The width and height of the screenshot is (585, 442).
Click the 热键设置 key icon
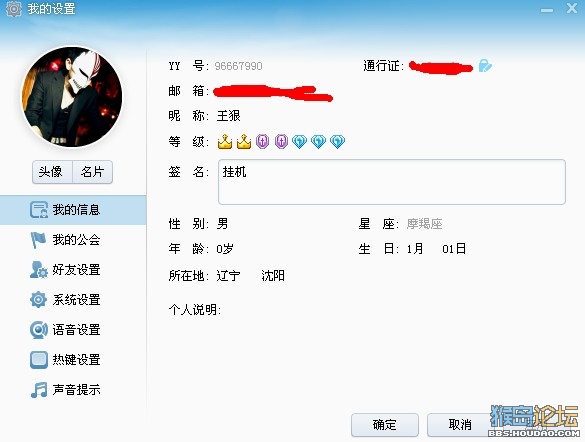[39, 360]
